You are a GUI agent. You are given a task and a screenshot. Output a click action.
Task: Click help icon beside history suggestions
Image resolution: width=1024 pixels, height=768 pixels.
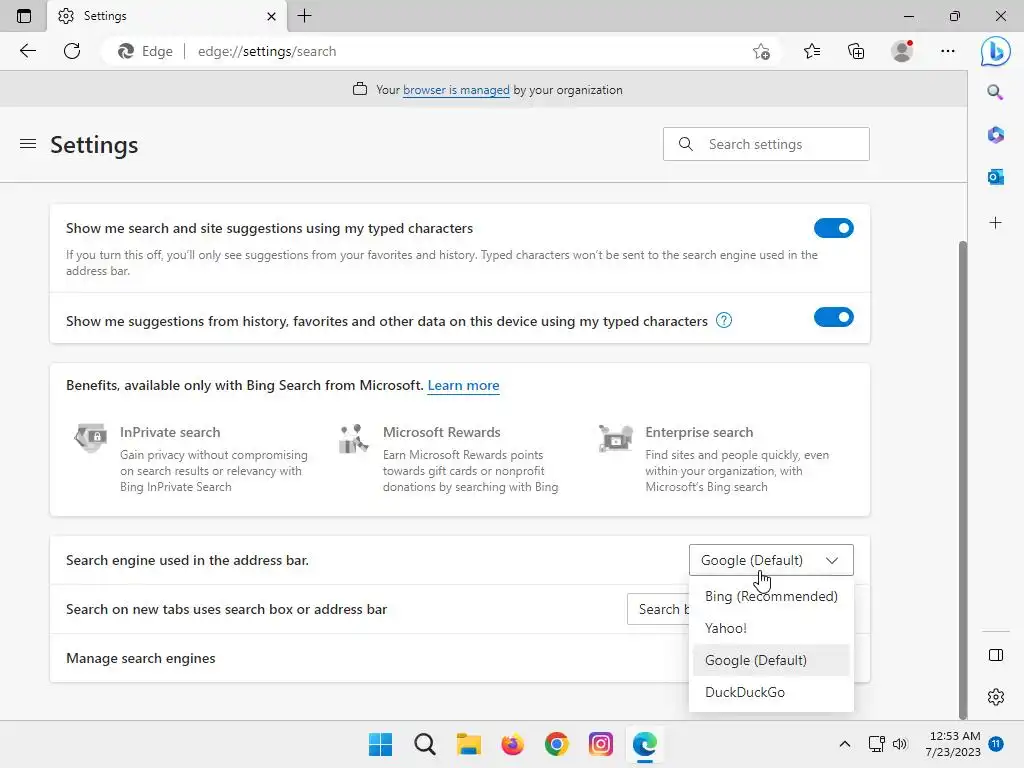(724, 320)
